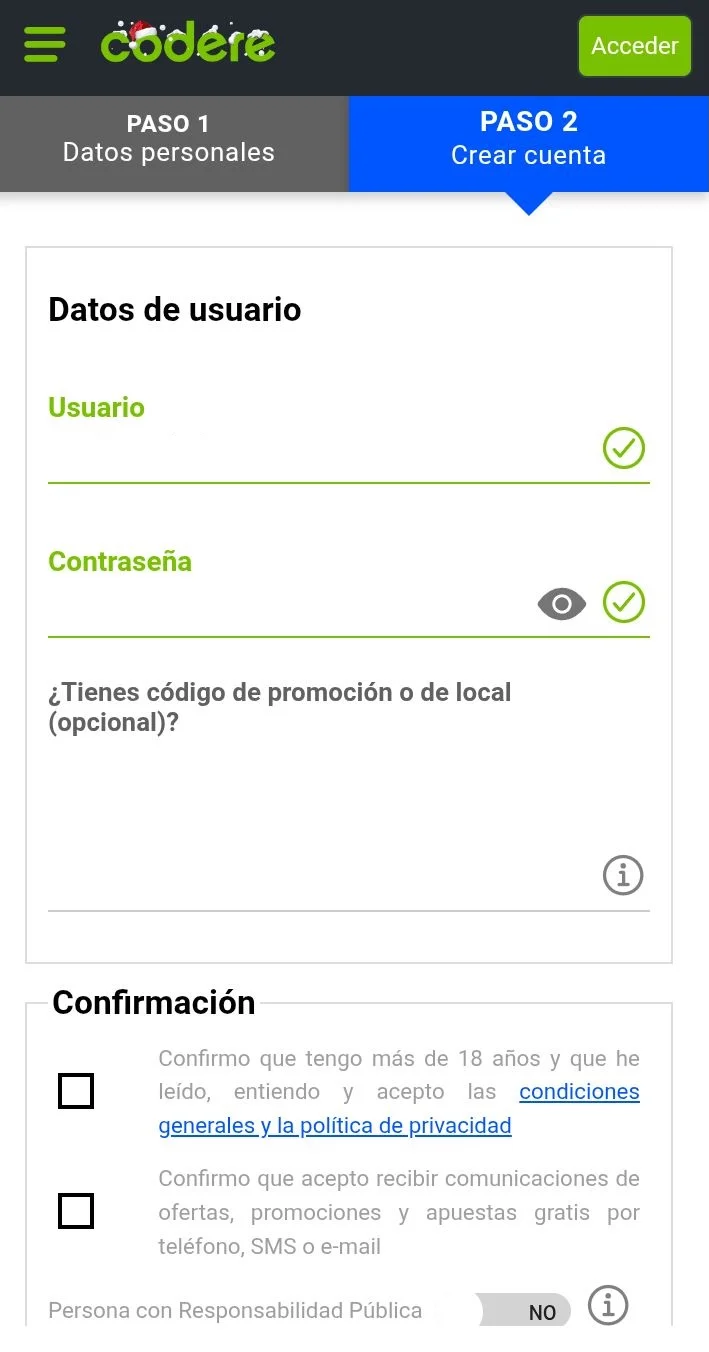Click the Datos de usuario heading
709x1352 pixels.
pyautogui.click(x=175, y=309)
